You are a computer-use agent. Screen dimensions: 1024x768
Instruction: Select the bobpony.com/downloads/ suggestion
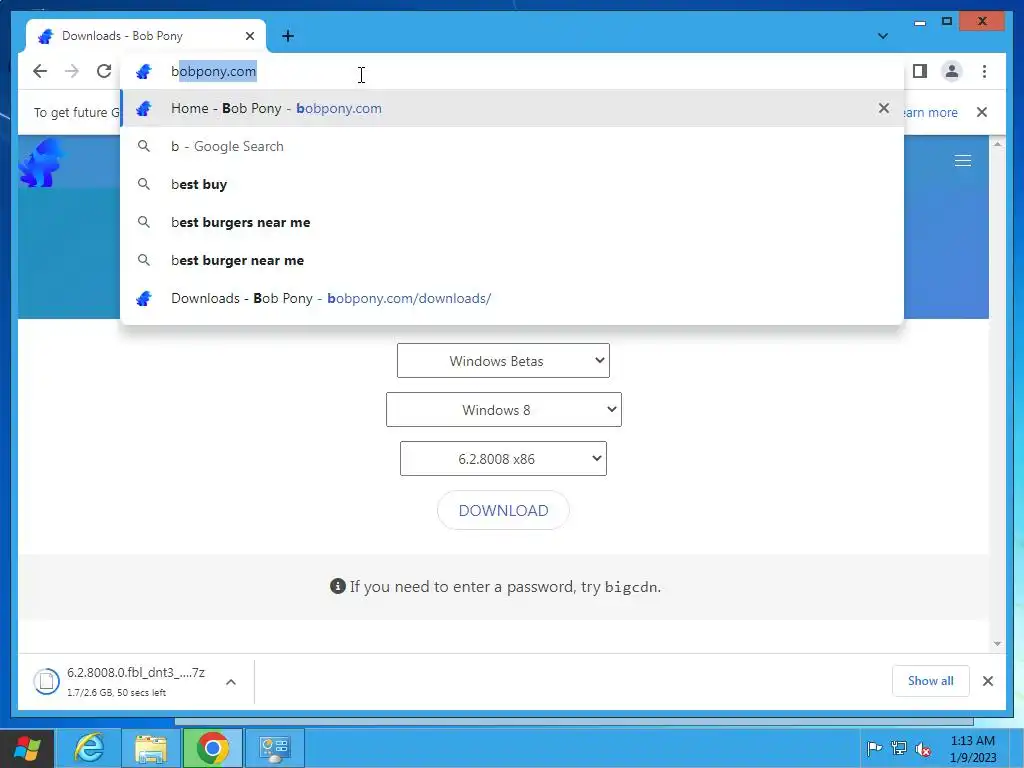tap(512, 298)
